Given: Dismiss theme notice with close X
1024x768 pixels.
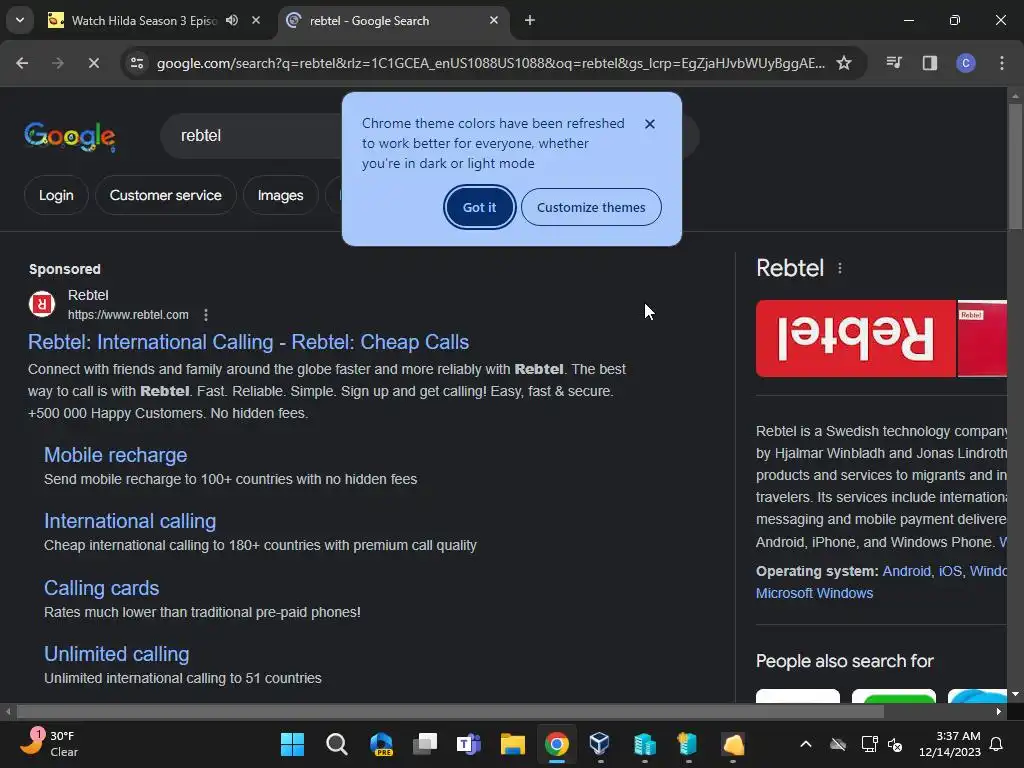Looking at the screenshot, I should coord(650,124).
